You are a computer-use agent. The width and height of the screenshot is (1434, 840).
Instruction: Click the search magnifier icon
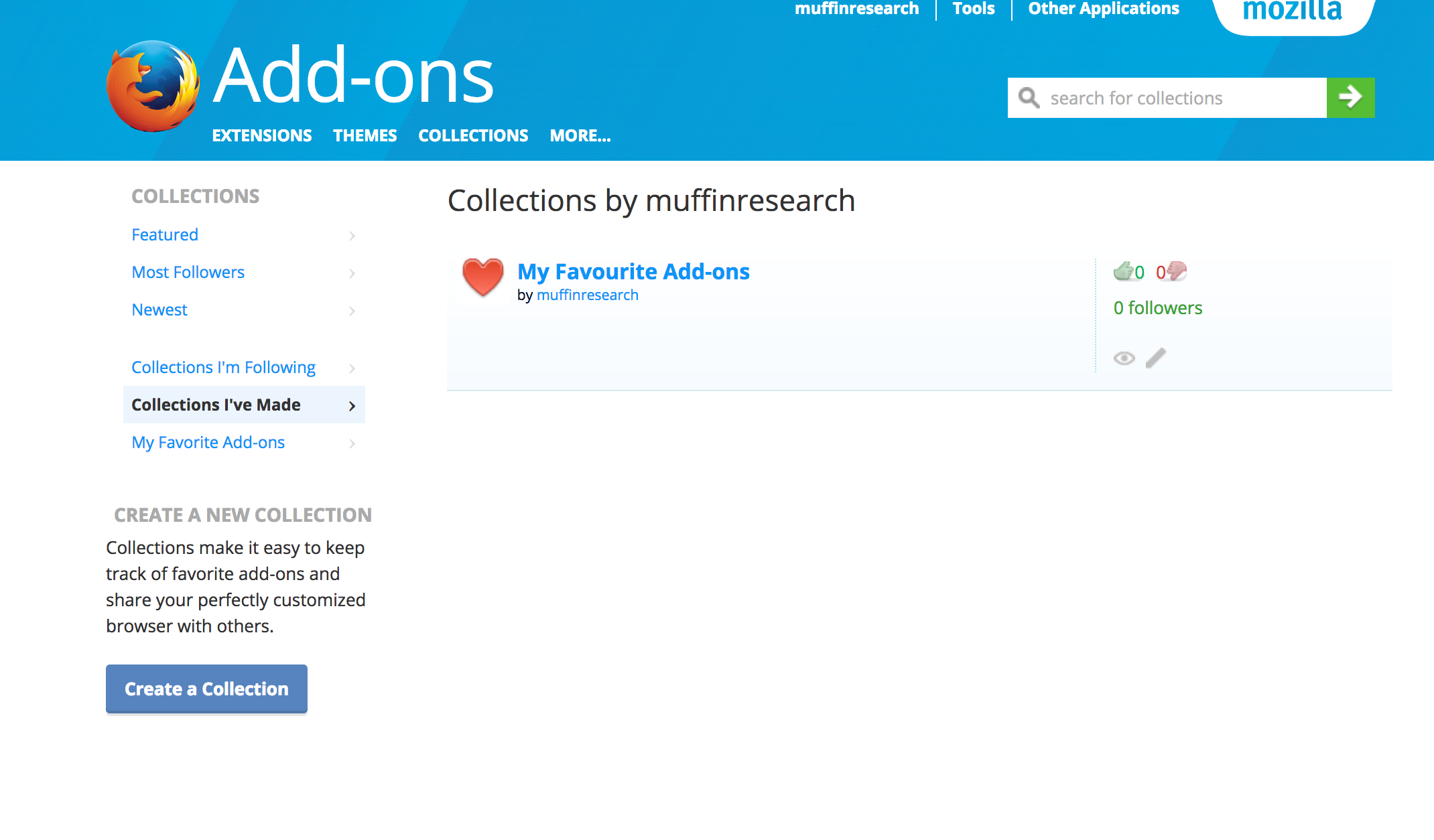pos(1029,98)
